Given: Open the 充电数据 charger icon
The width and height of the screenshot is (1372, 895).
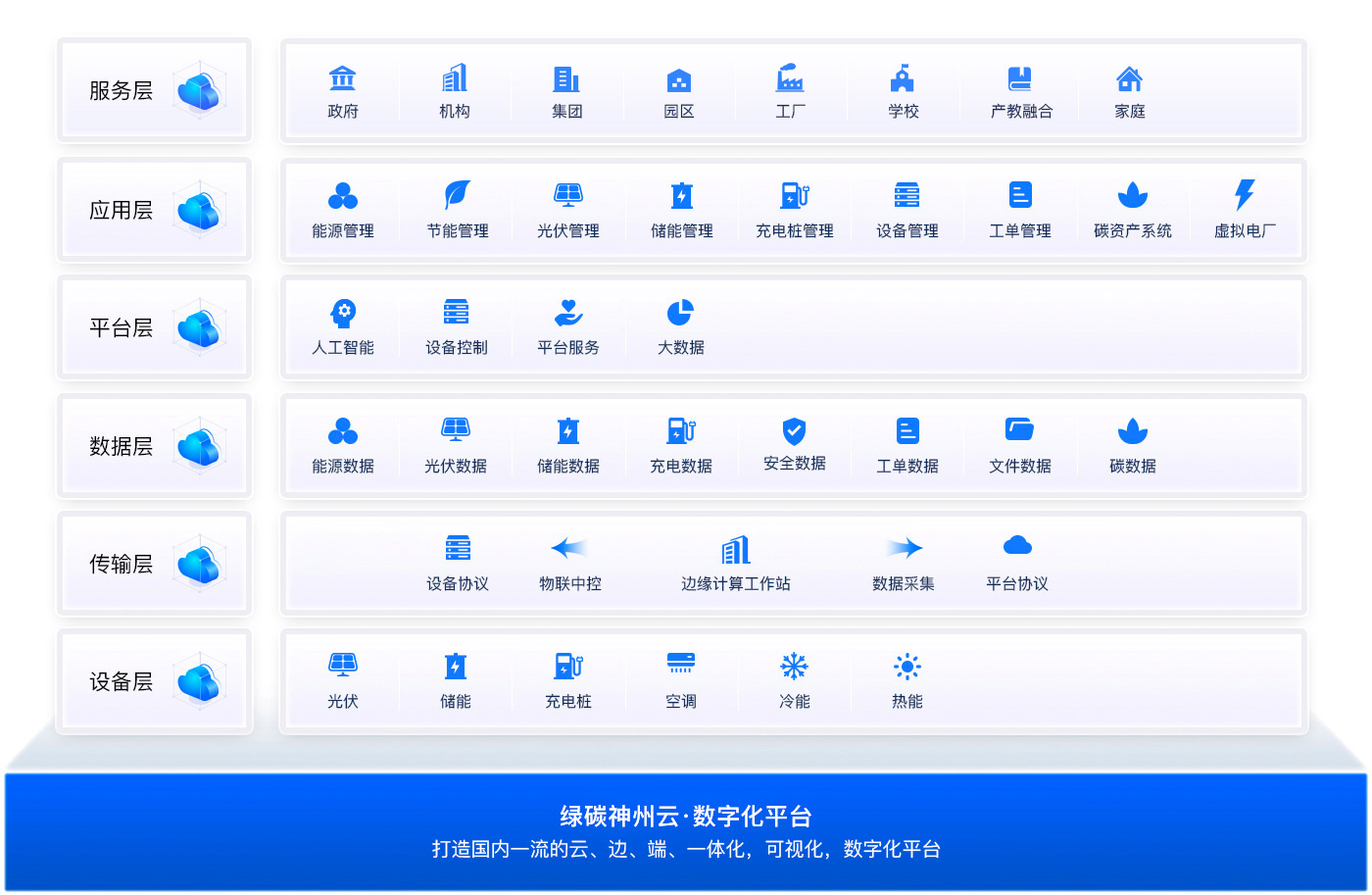Looking at the screenshot, I should coord(681,430).
